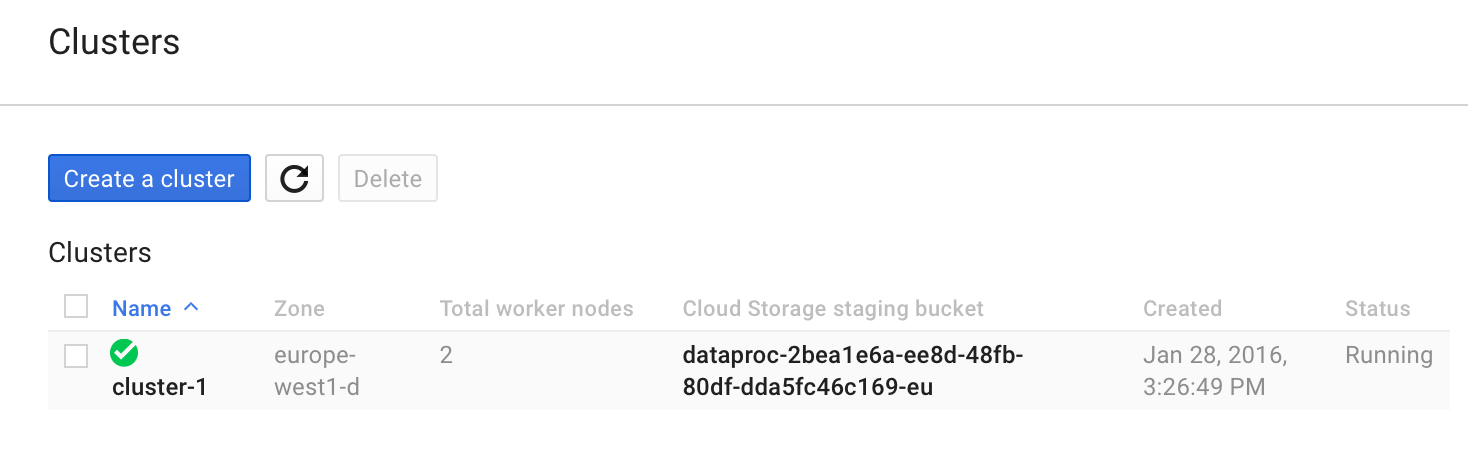The height and width of the screenshot is (460, 1468).
Task: Click the greyed-out Delete button
Action: (388, 178)
